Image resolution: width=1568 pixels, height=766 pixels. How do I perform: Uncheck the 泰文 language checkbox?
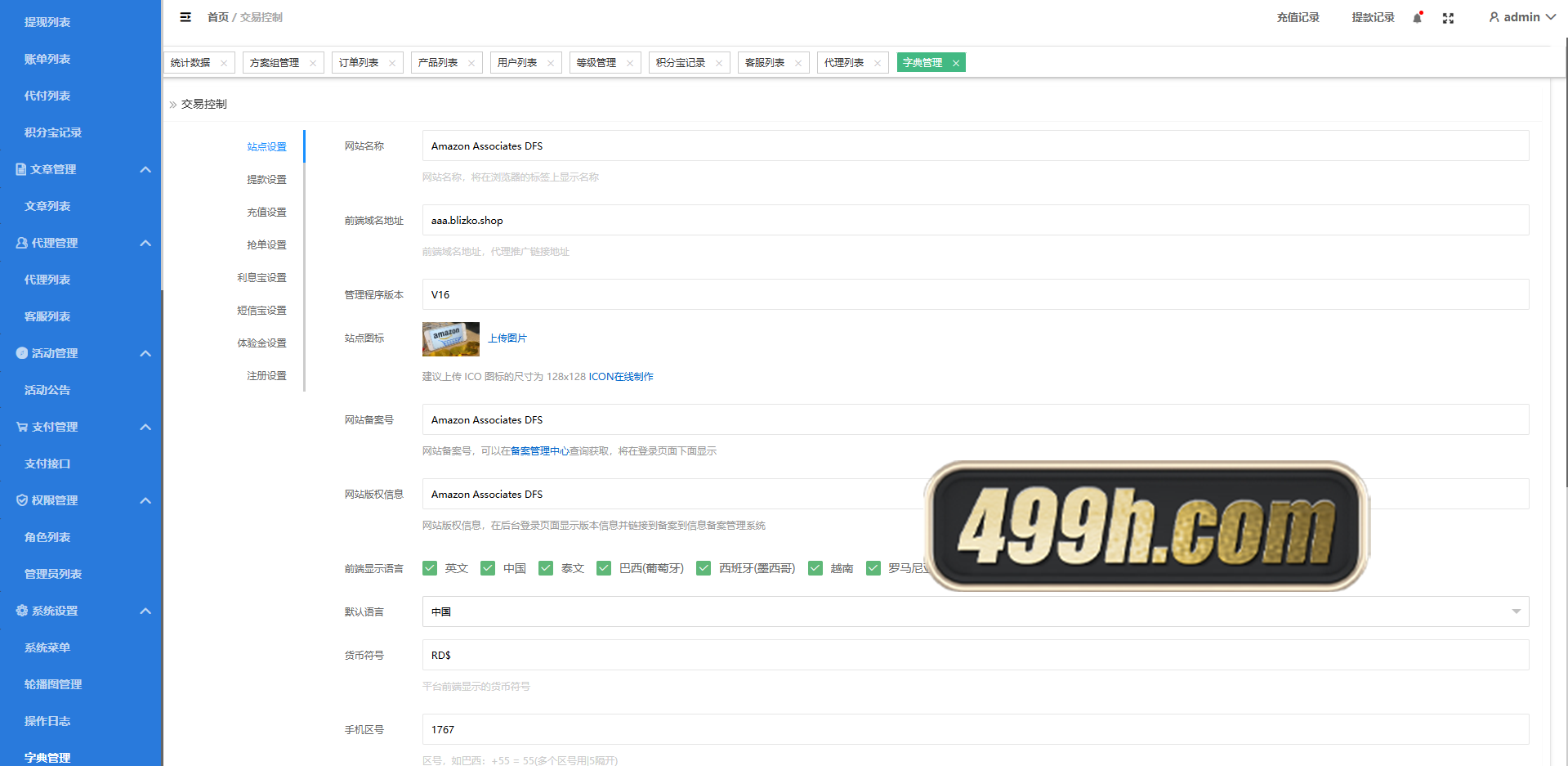click(546, 568)
